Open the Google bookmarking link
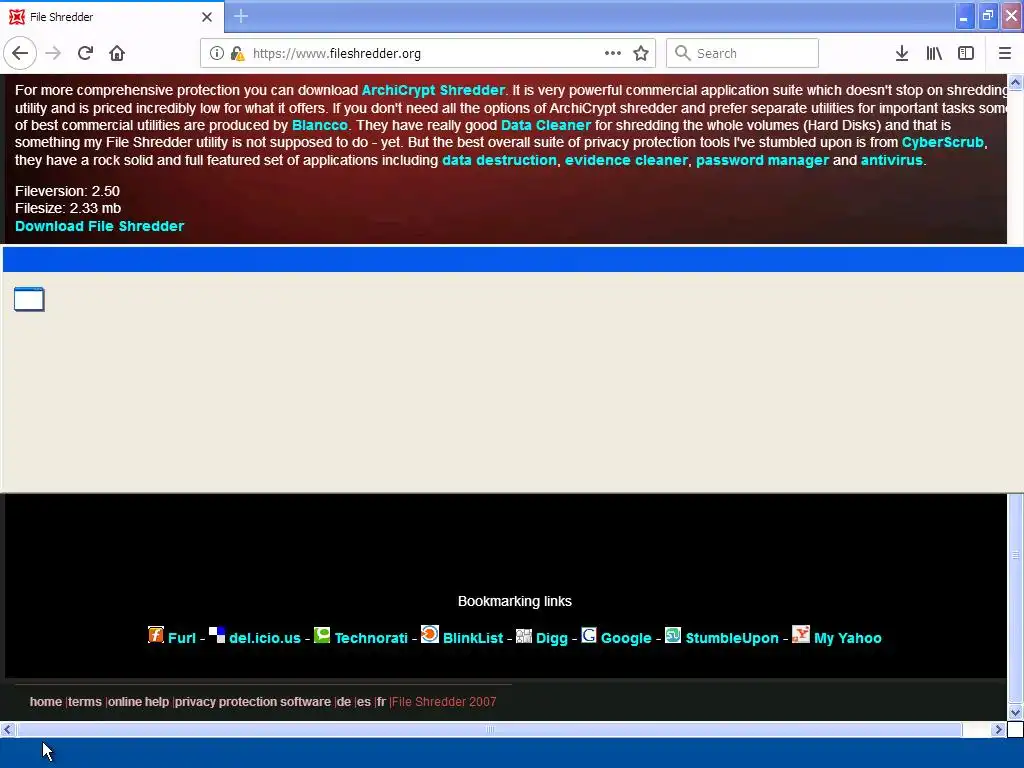The image size is (1024, 768). tap(626, 638)
